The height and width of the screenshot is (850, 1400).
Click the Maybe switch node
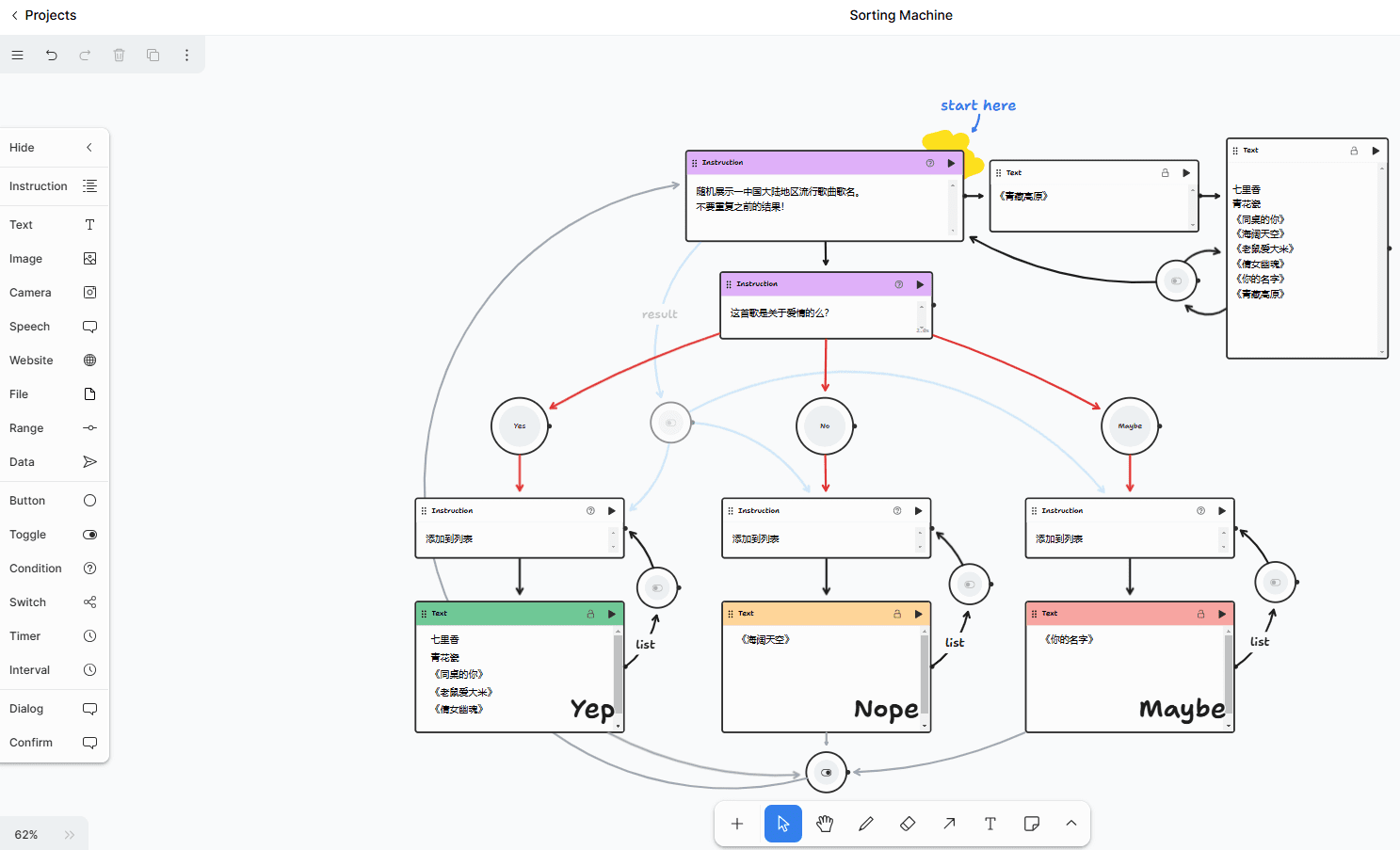[1130, 426]
